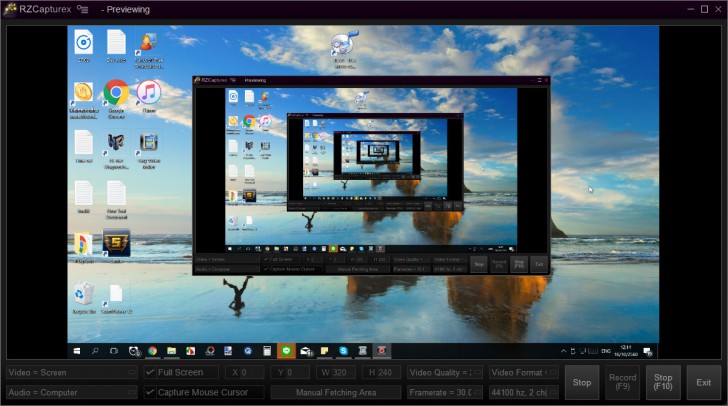The image size is (728, 406).
Task: Click the ENG language indicator in the tray
Action: click(x=606, y=351)
